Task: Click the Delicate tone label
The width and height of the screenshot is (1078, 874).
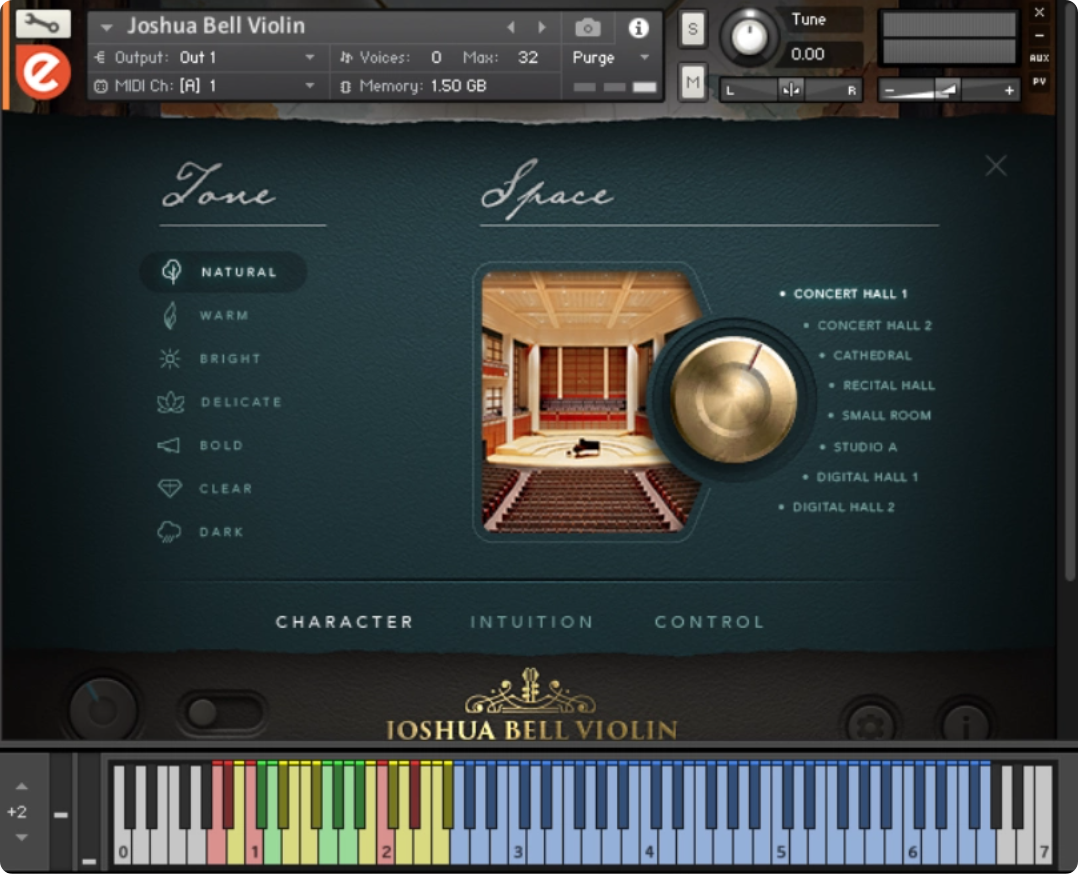Action: point(241,402)
